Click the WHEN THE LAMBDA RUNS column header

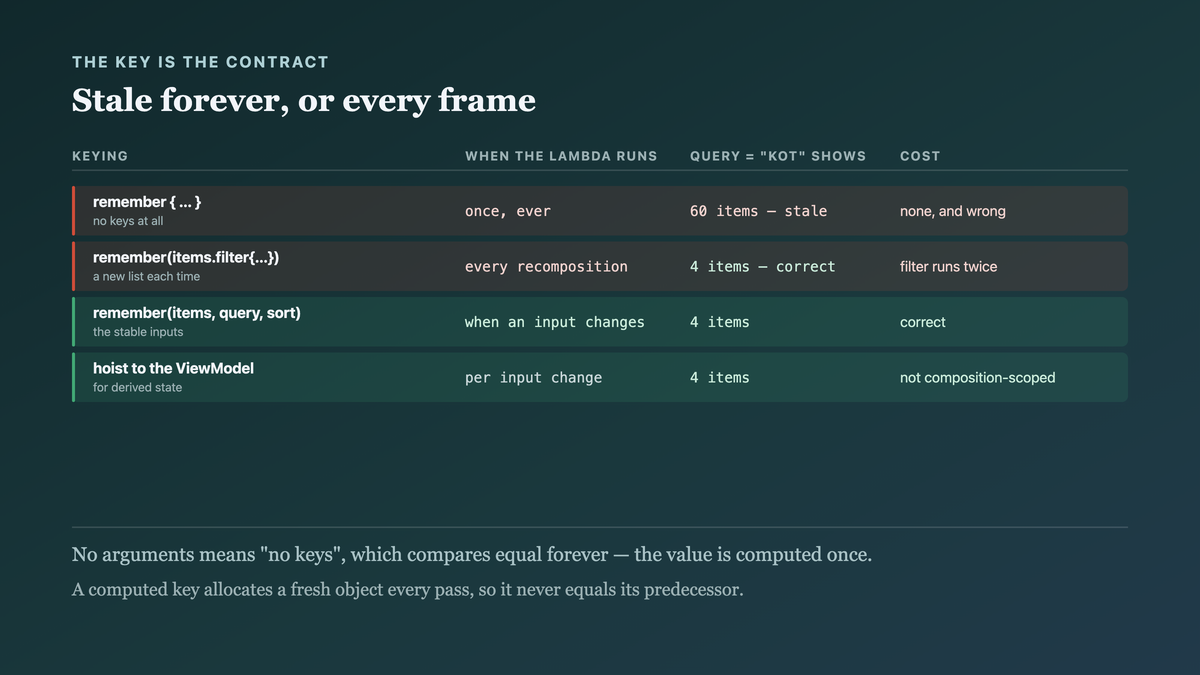tap(561, 156)
